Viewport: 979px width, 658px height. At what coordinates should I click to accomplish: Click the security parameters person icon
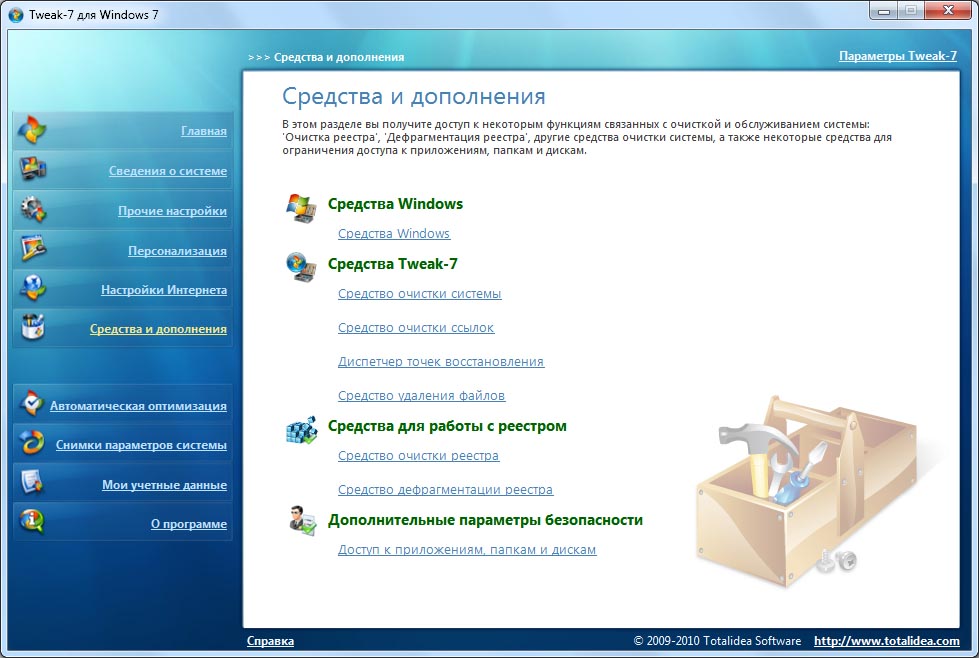[x=303, y=521]
